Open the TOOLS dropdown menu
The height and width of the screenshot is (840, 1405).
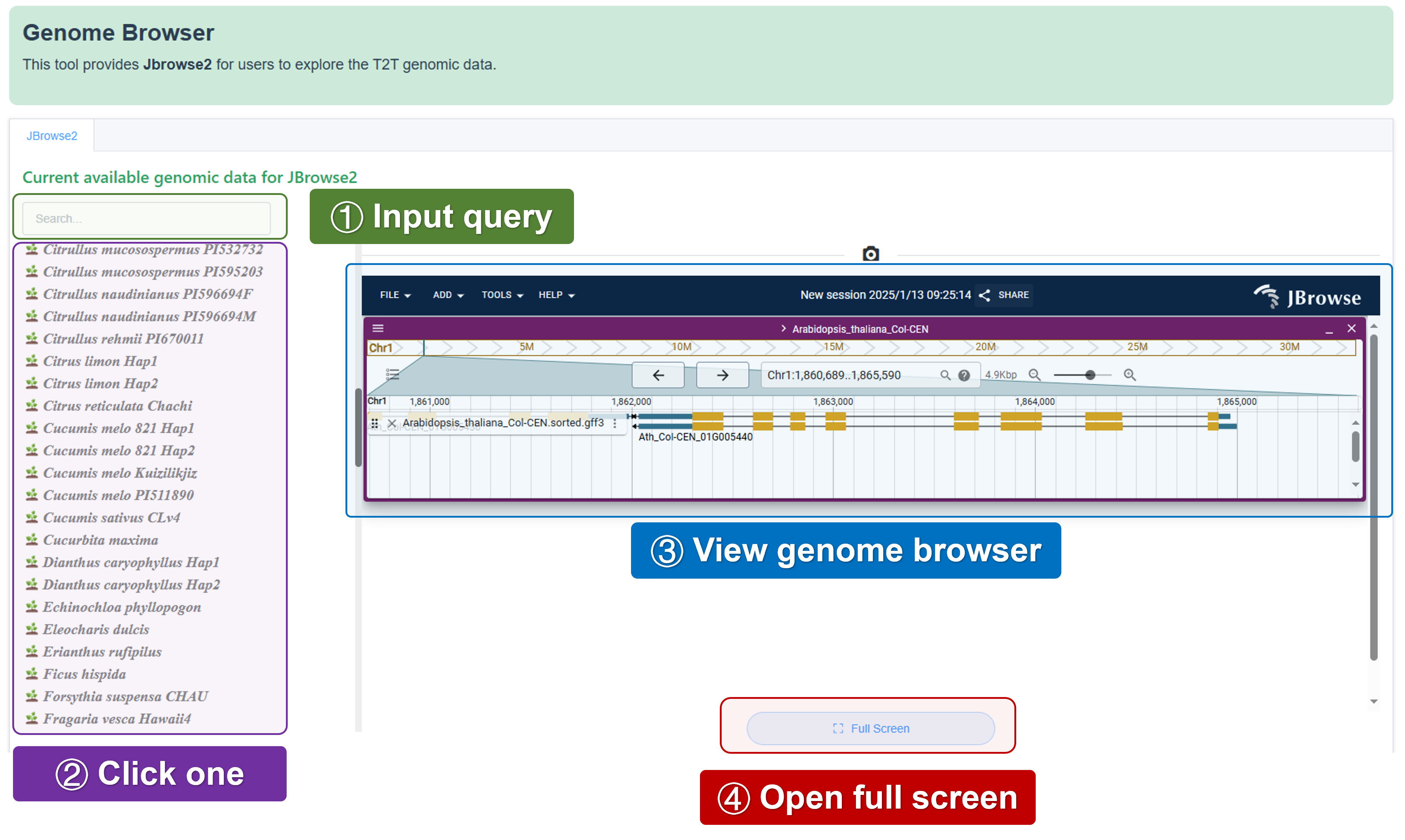502,295
